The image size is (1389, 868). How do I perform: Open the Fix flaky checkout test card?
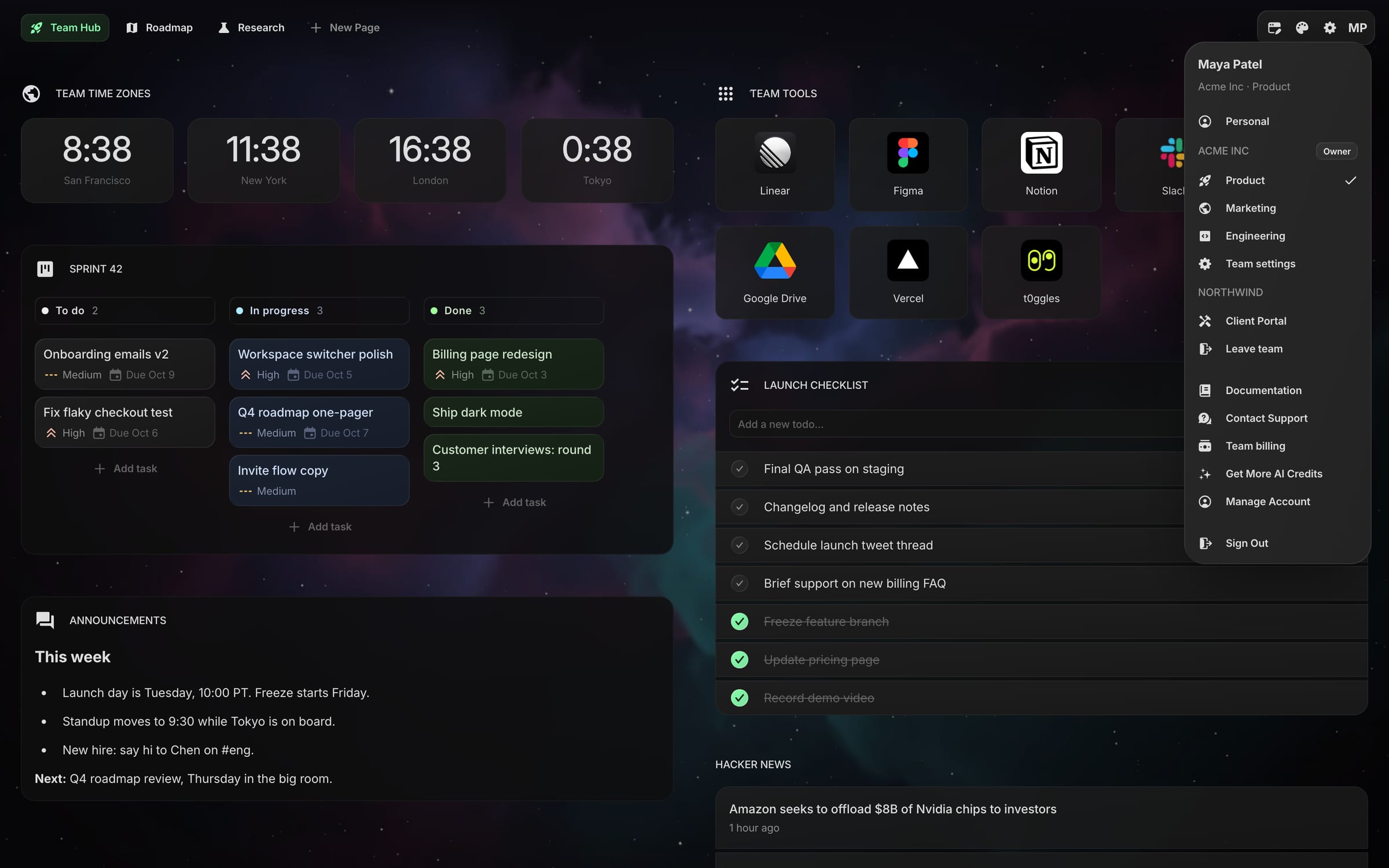point(125,422)
